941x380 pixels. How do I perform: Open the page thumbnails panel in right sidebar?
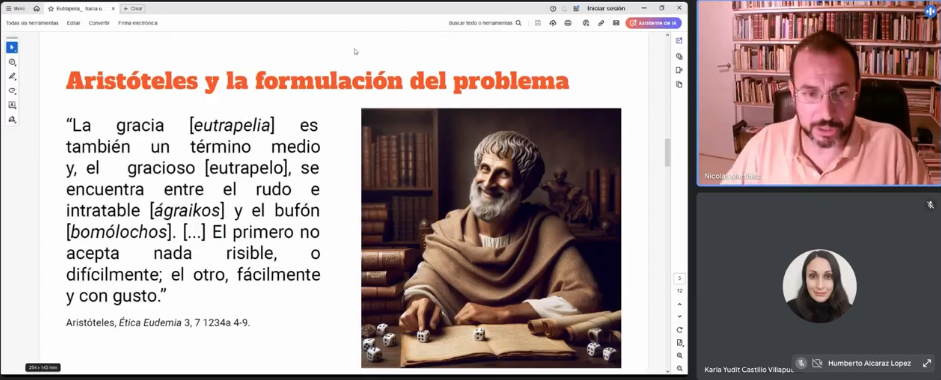tap(679, 85)
